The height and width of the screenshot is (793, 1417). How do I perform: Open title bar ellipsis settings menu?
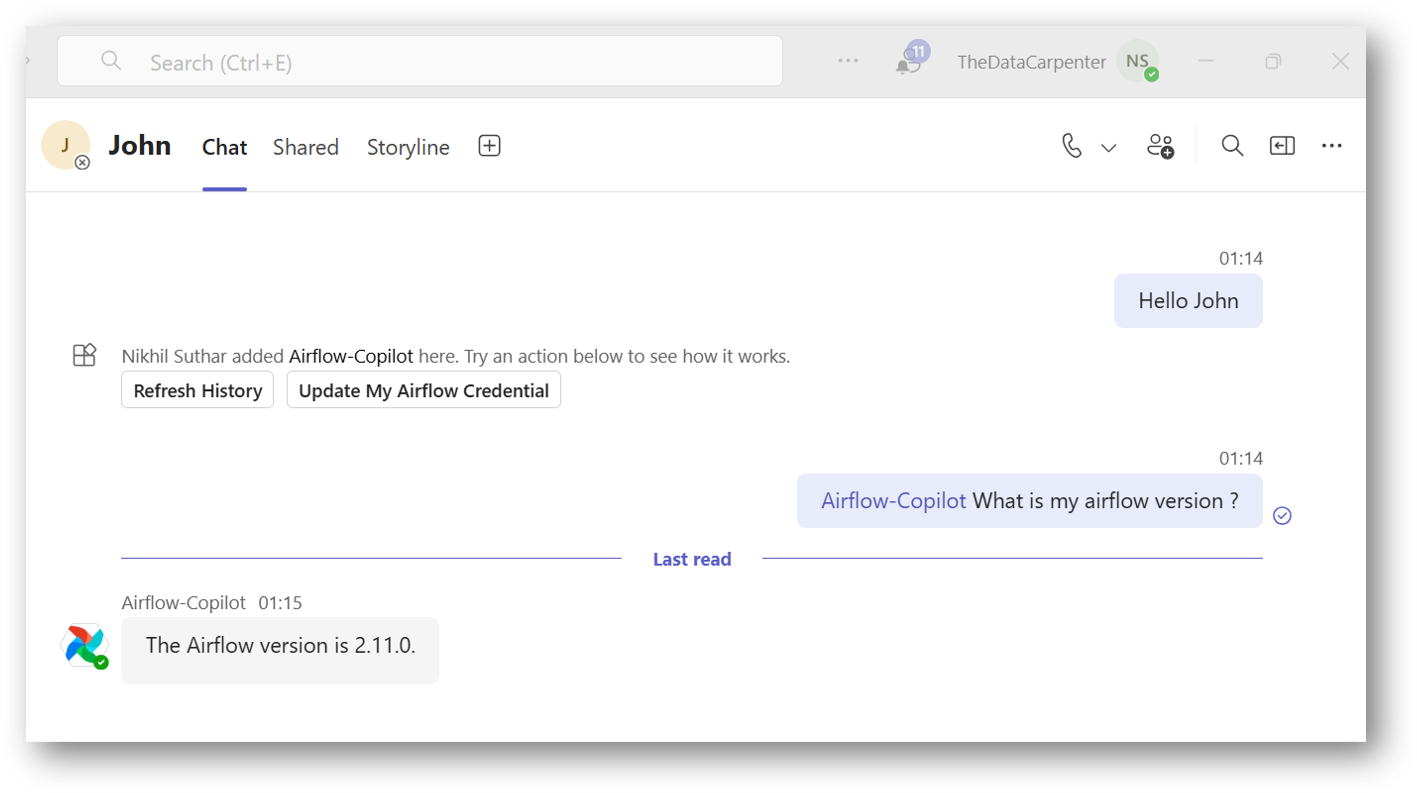pyautogui.click(x=848, y=61)
